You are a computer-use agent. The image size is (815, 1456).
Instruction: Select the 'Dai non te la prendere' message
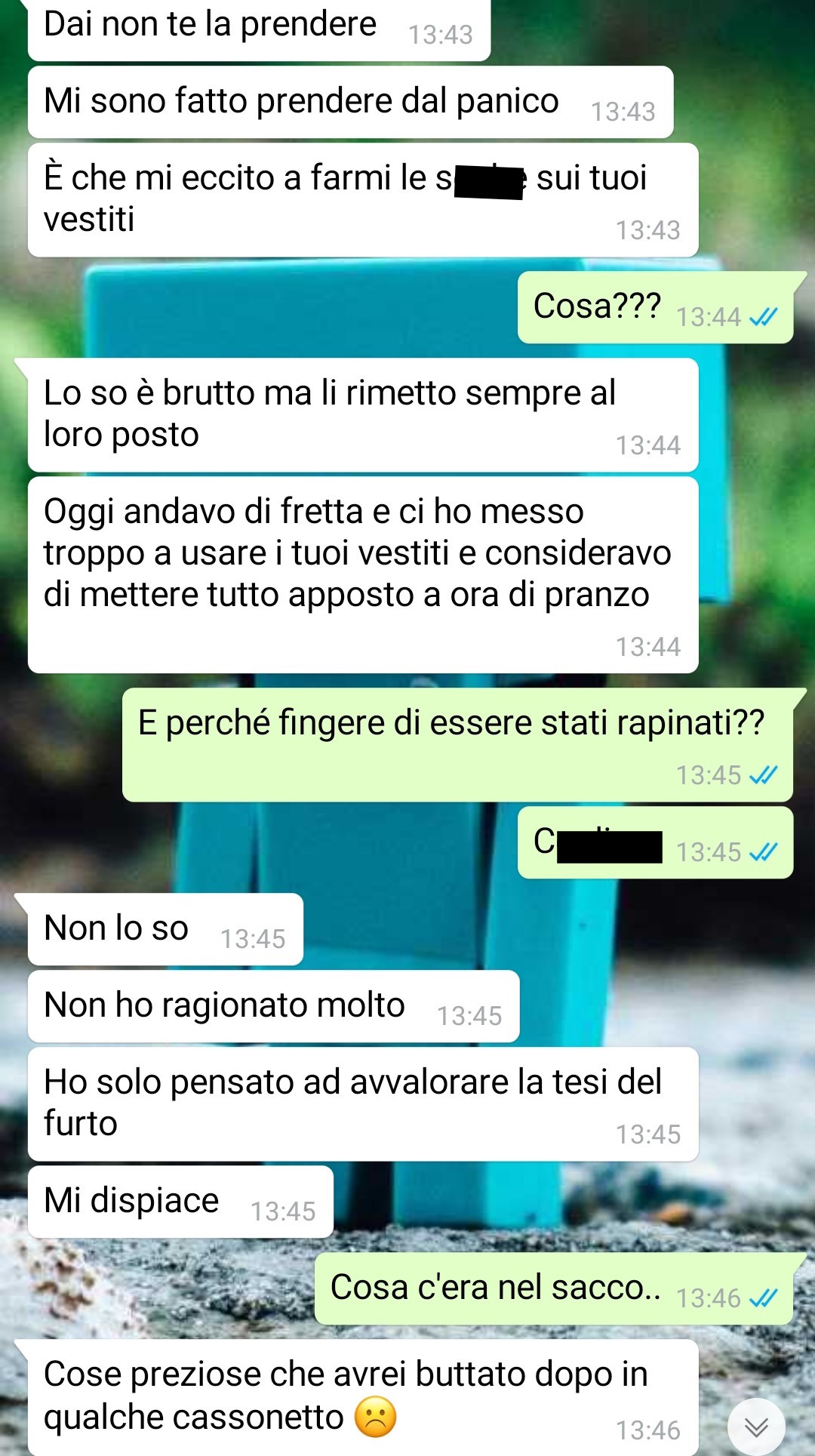tap(259, 29)
